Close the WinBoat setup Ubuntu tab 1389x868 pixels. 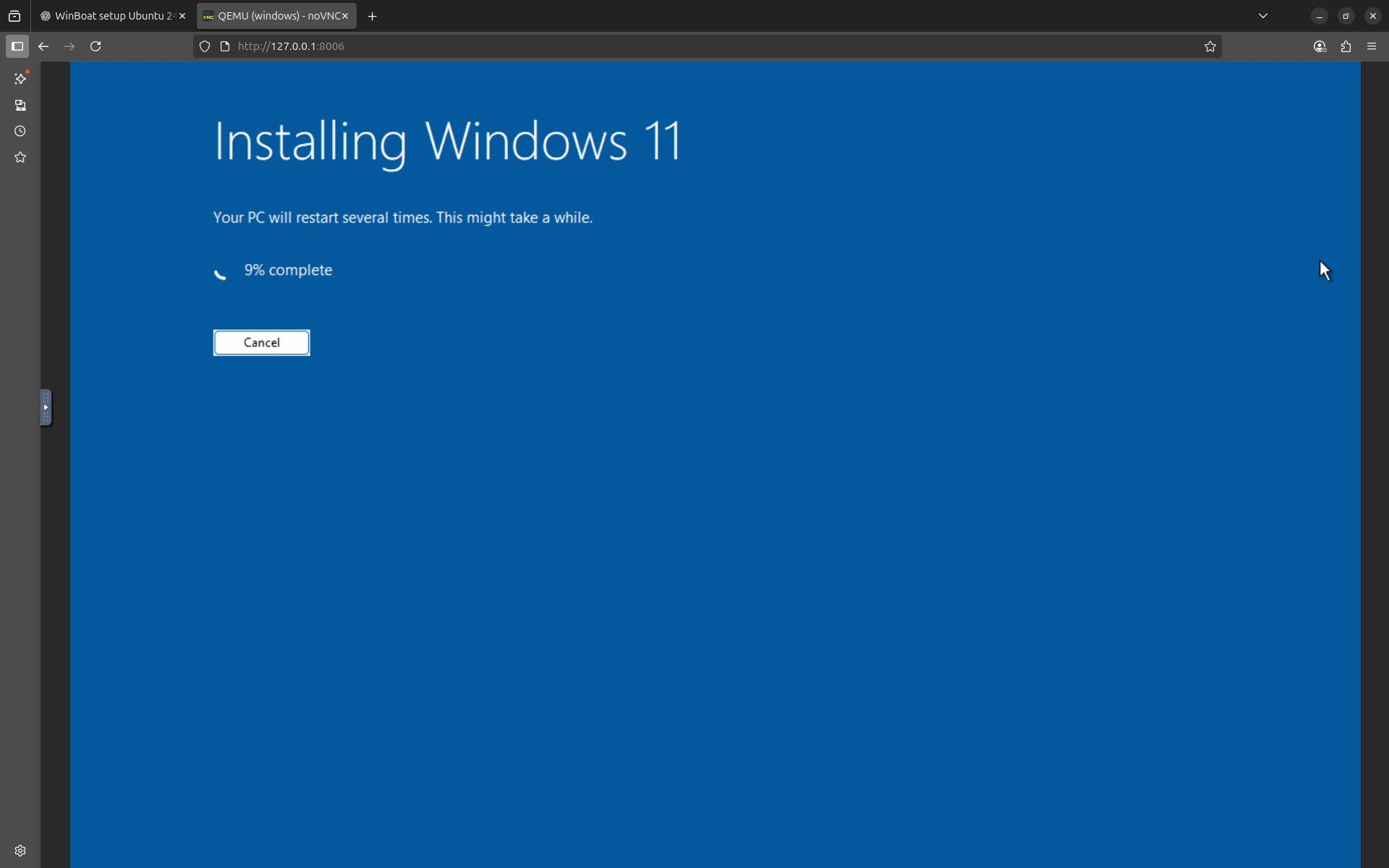point(182,16)
